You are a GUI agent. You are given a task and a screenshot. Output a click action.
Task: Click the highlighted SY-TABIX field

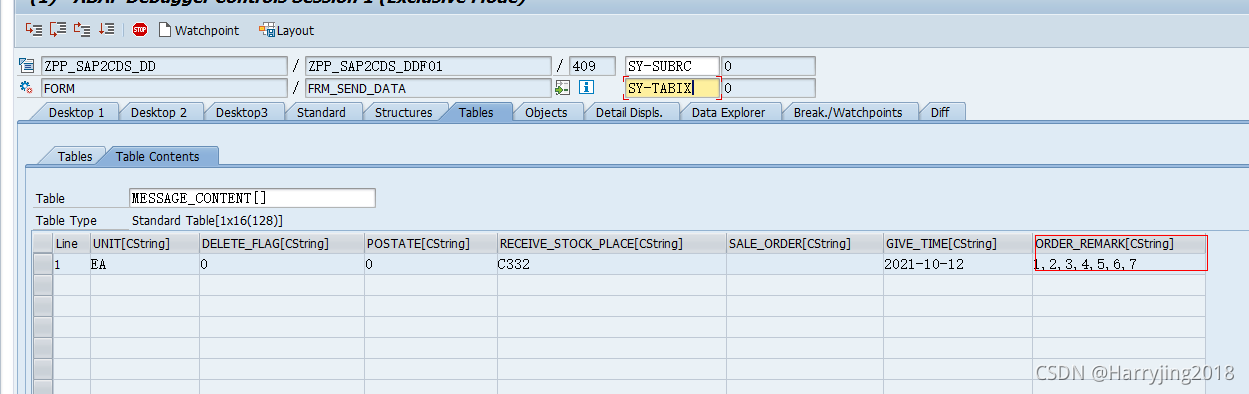[x=672, y=88]
